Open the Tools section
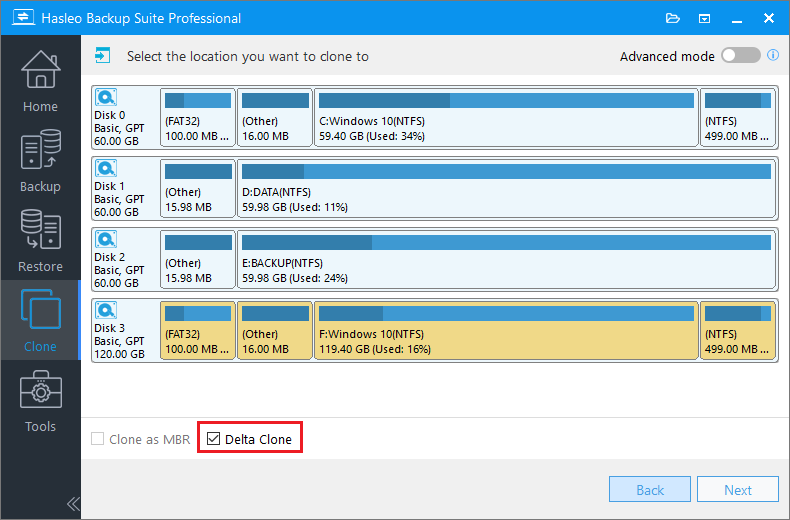790x520 pixels. (x=40, y=400)
